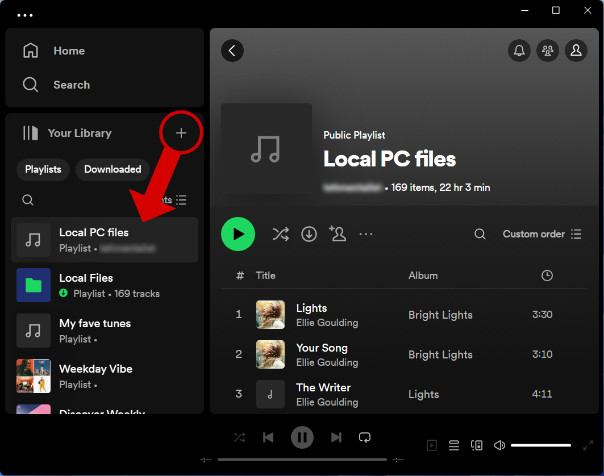Open the play queue
The width and height of the screenshot is (604, 476).
click(454, 446)
